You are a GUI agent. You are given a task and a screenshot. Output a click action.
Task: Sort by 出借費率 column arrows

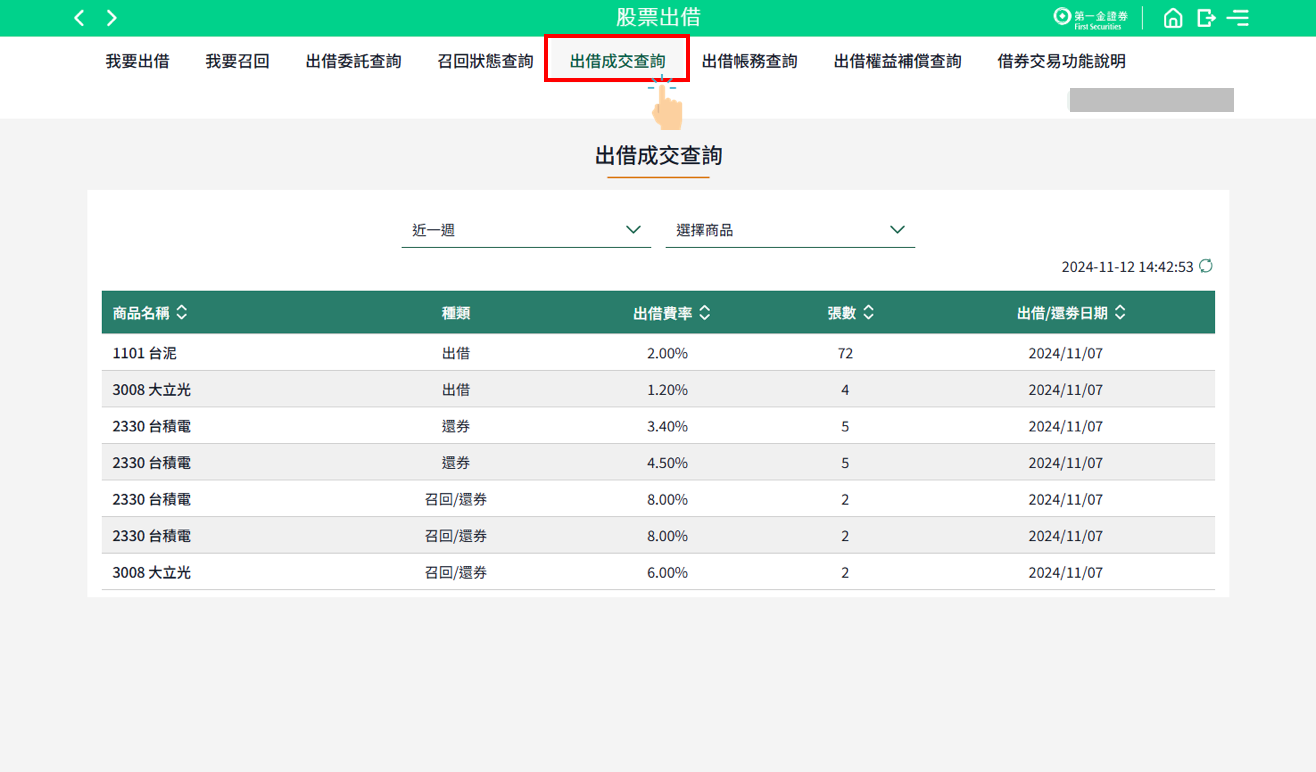pos(705,313)
